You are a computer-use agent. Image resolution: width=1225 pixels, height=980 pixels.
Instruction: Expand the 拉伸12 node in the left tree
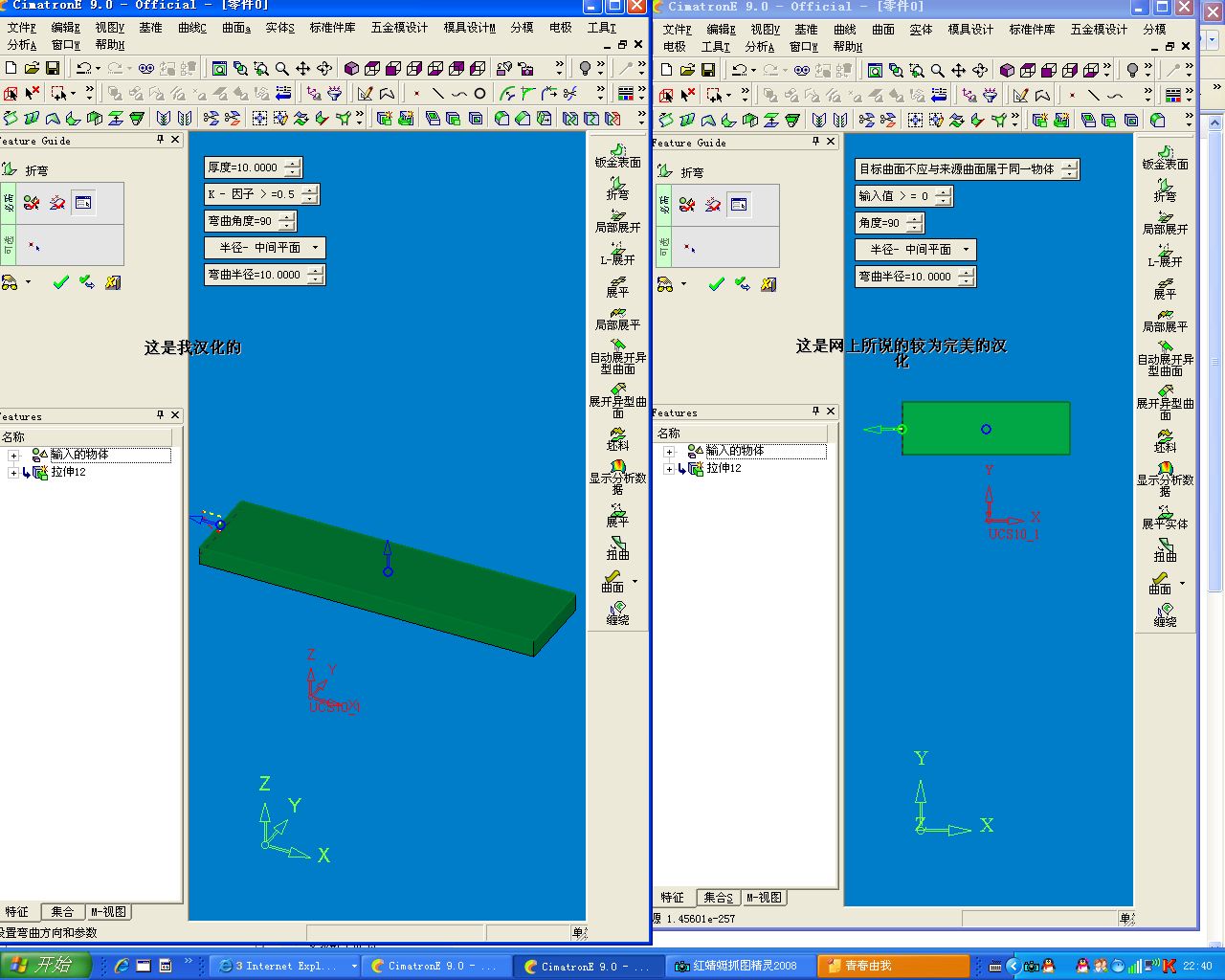click(13, 473)
